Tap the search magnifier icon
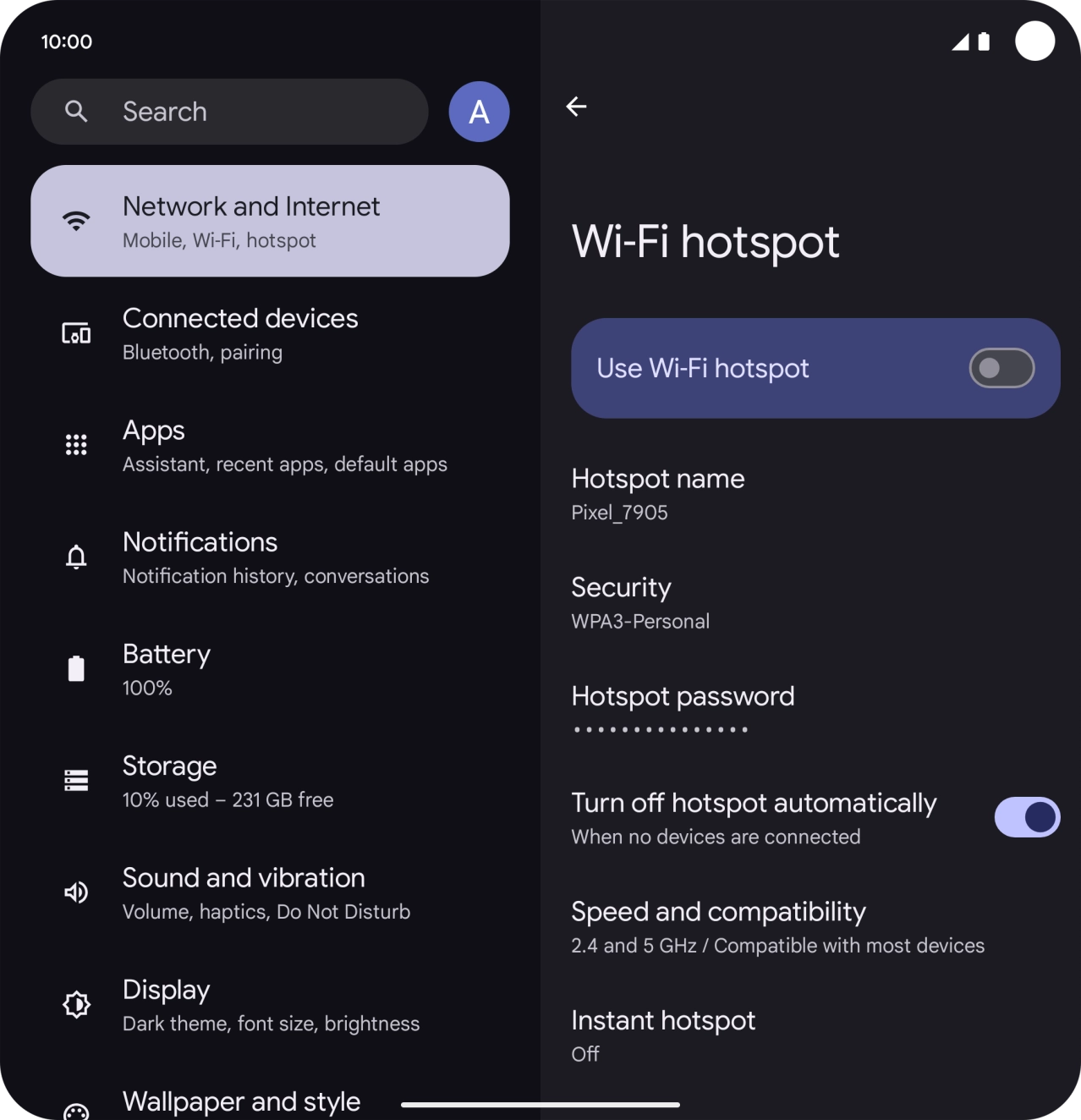 point(76,111)
